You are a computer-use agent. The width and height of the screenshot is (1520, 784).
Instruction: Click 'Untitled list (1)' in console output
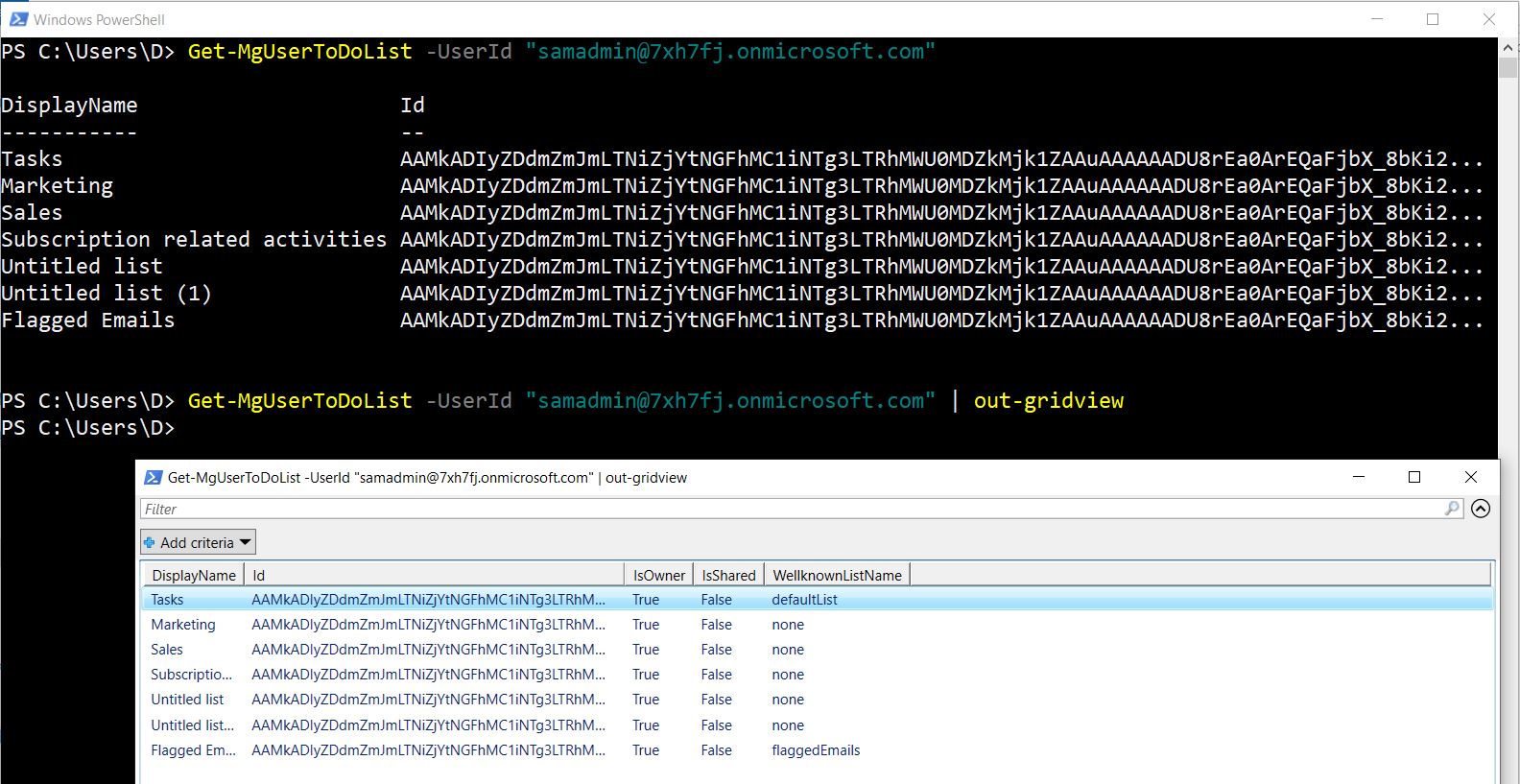coord(107,293)
